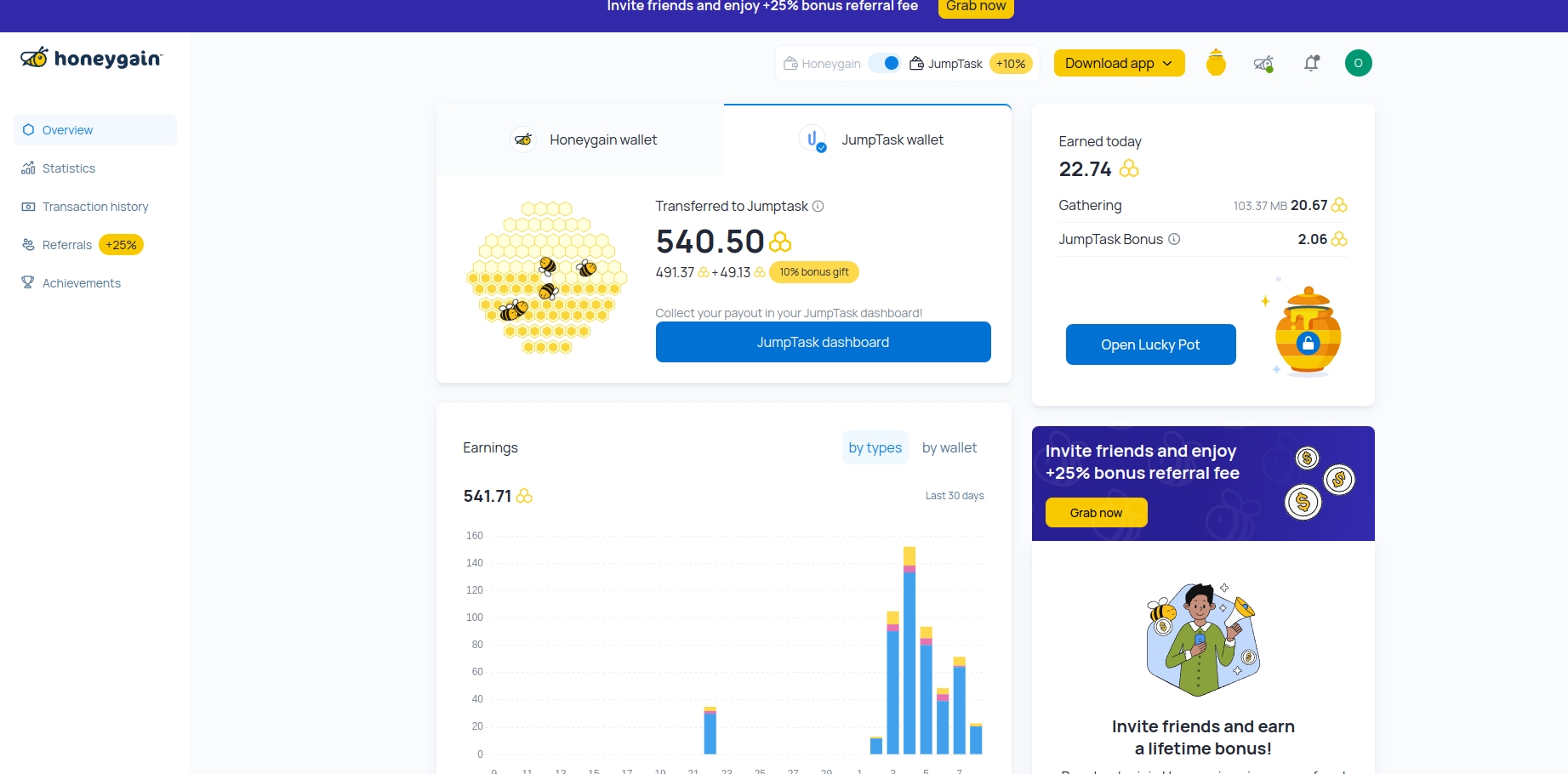Screen dimensions: 1568x774
Task: Open the user profile avatar
Action: tap(1358, 63)
